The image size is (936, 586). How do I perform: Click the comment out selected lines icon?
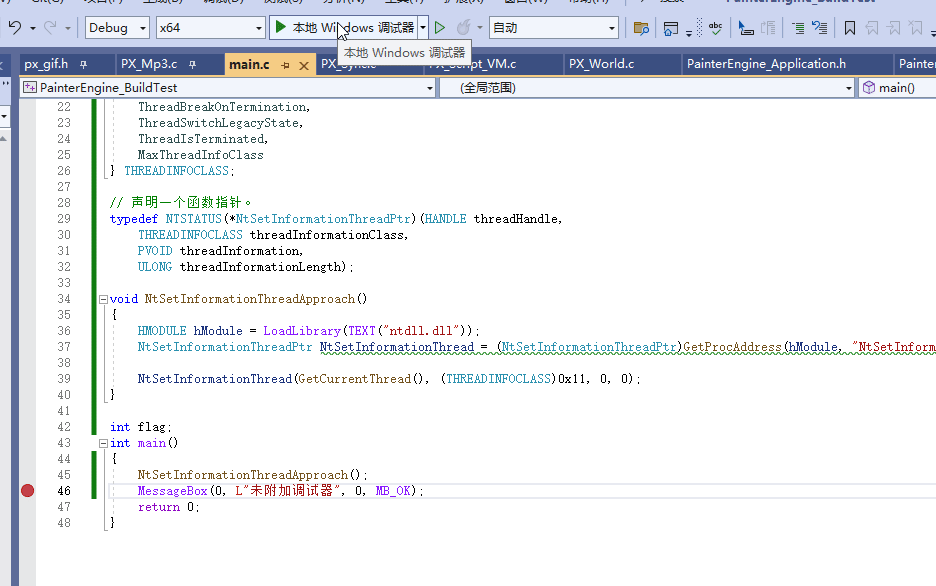click(x=797, y=27)
